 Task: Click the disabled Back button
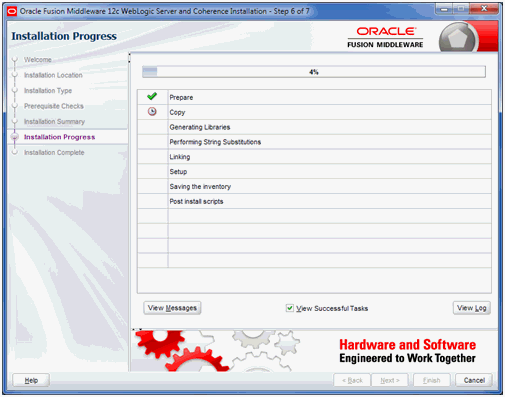tap(352, 380)
